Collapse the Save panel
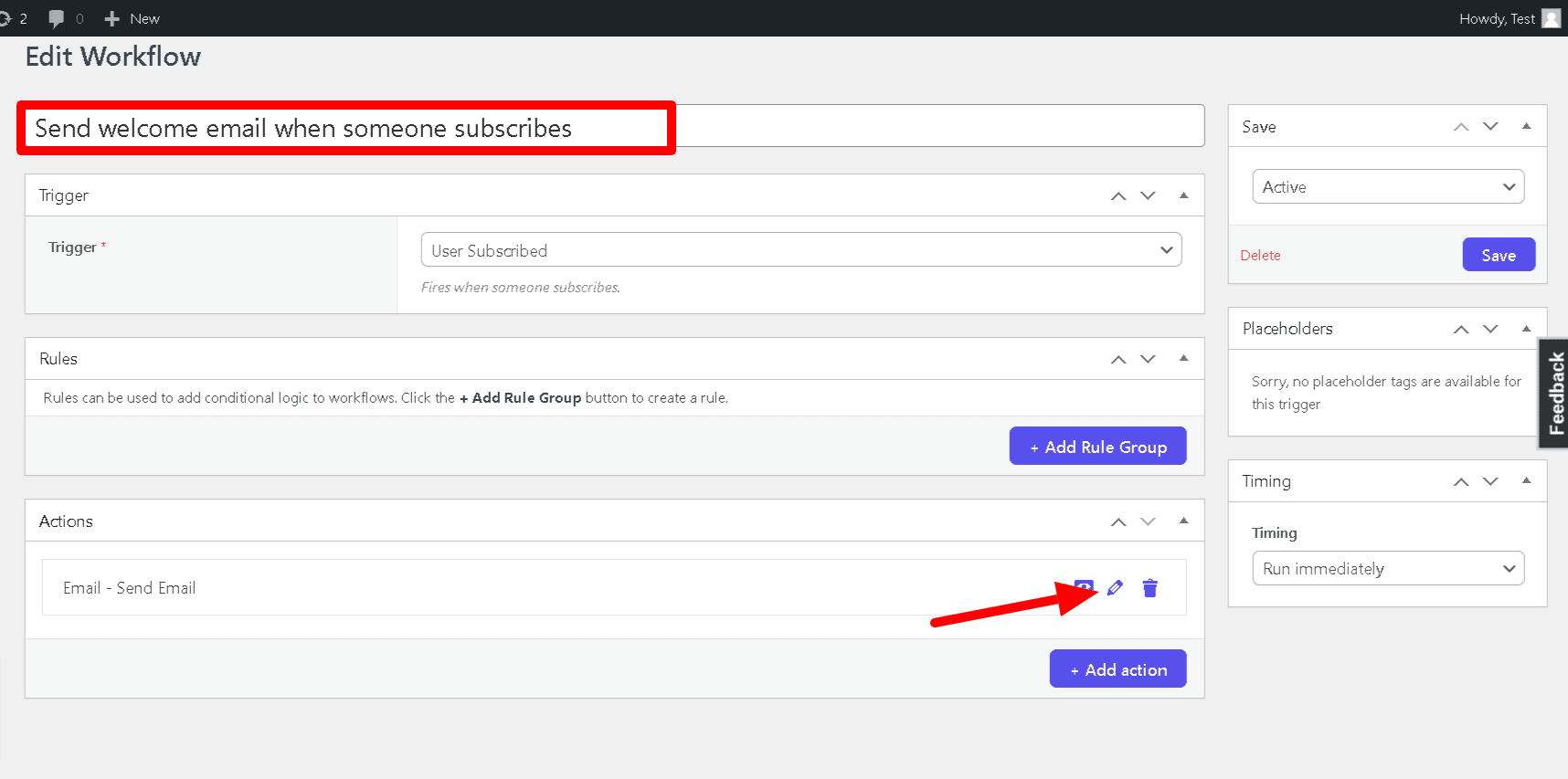This screenshot has width=1568, height=779. point(1526,126)
